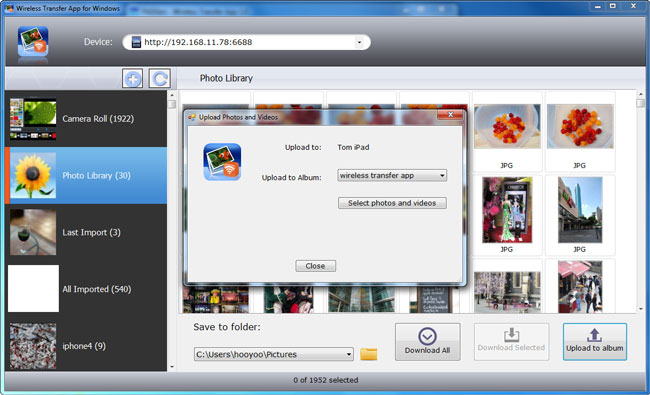Click the 'Save to folder:' label
This screenshot has width=650, height=395.
(x=227, y=327)
